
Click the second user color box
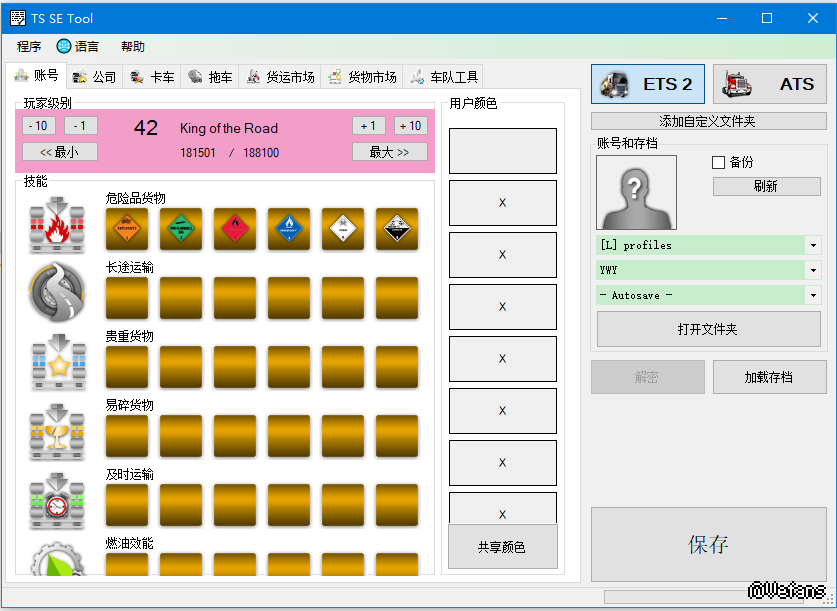[x=502, y=203]
